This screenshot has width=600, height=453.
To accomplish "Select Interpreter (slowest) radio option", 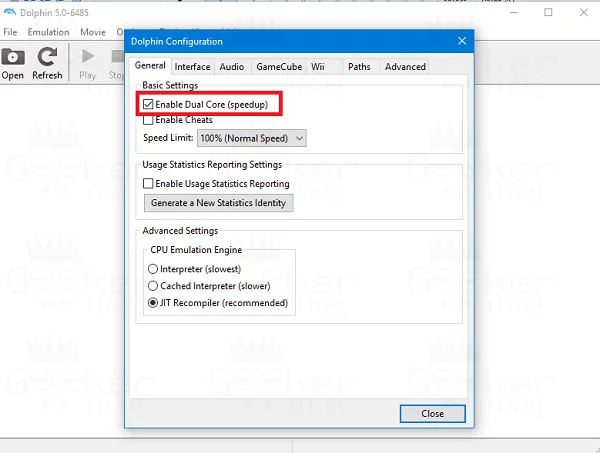I will click(153, 269).
